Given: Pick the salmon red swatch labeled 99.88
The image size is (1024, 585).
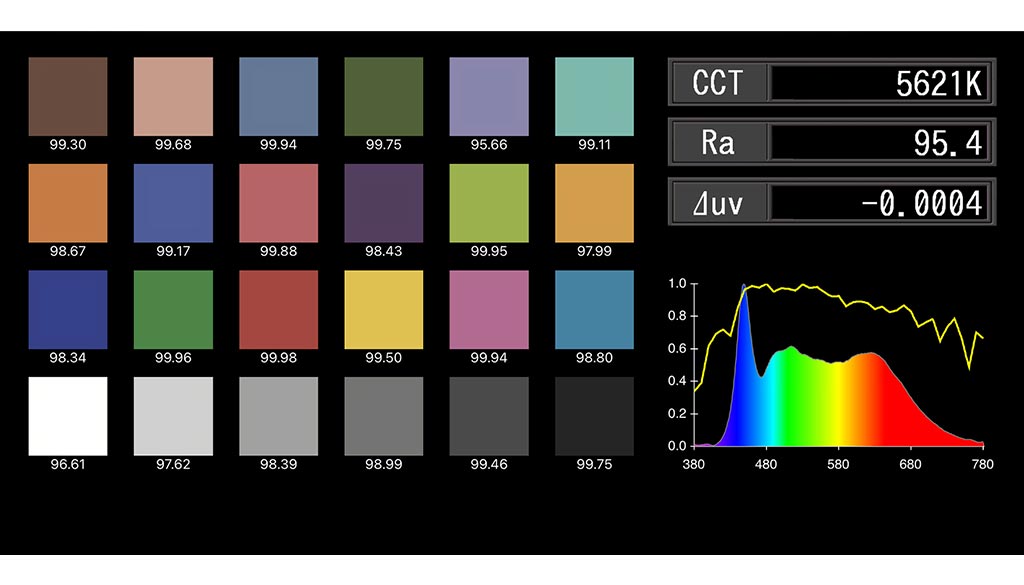Looking at the screenshot, I should click(279, 203).
